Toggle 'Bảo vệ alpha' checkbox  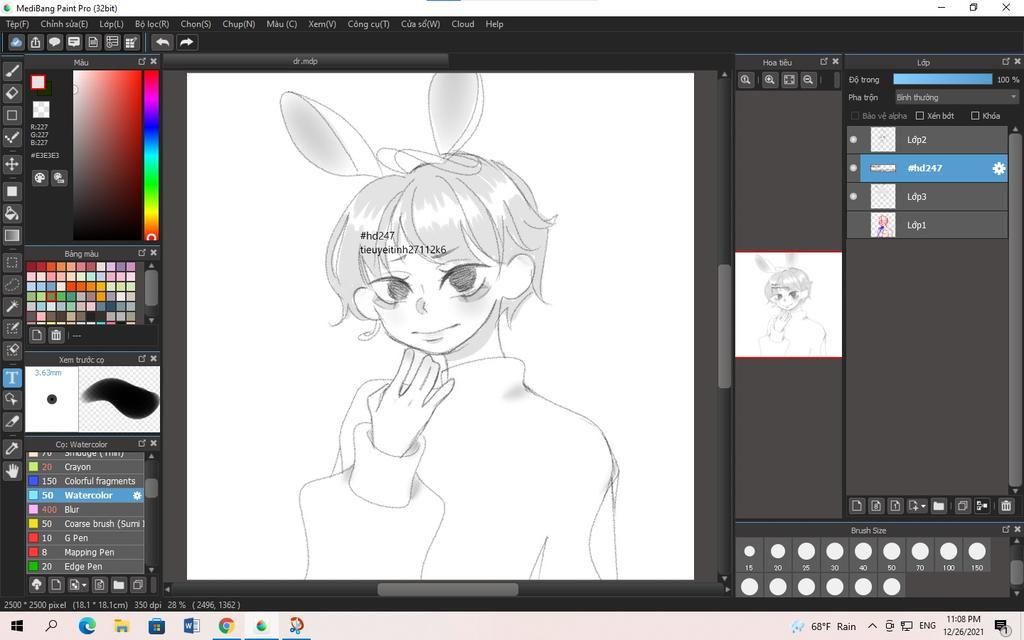pos(854,116)
